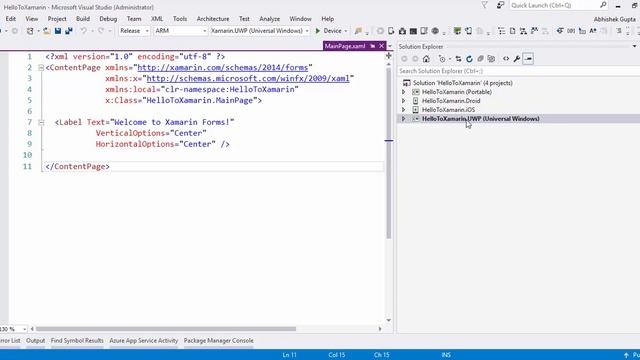This screenshot has height=360, width=640.
Task: Open the XML menu
Action: 157,19
